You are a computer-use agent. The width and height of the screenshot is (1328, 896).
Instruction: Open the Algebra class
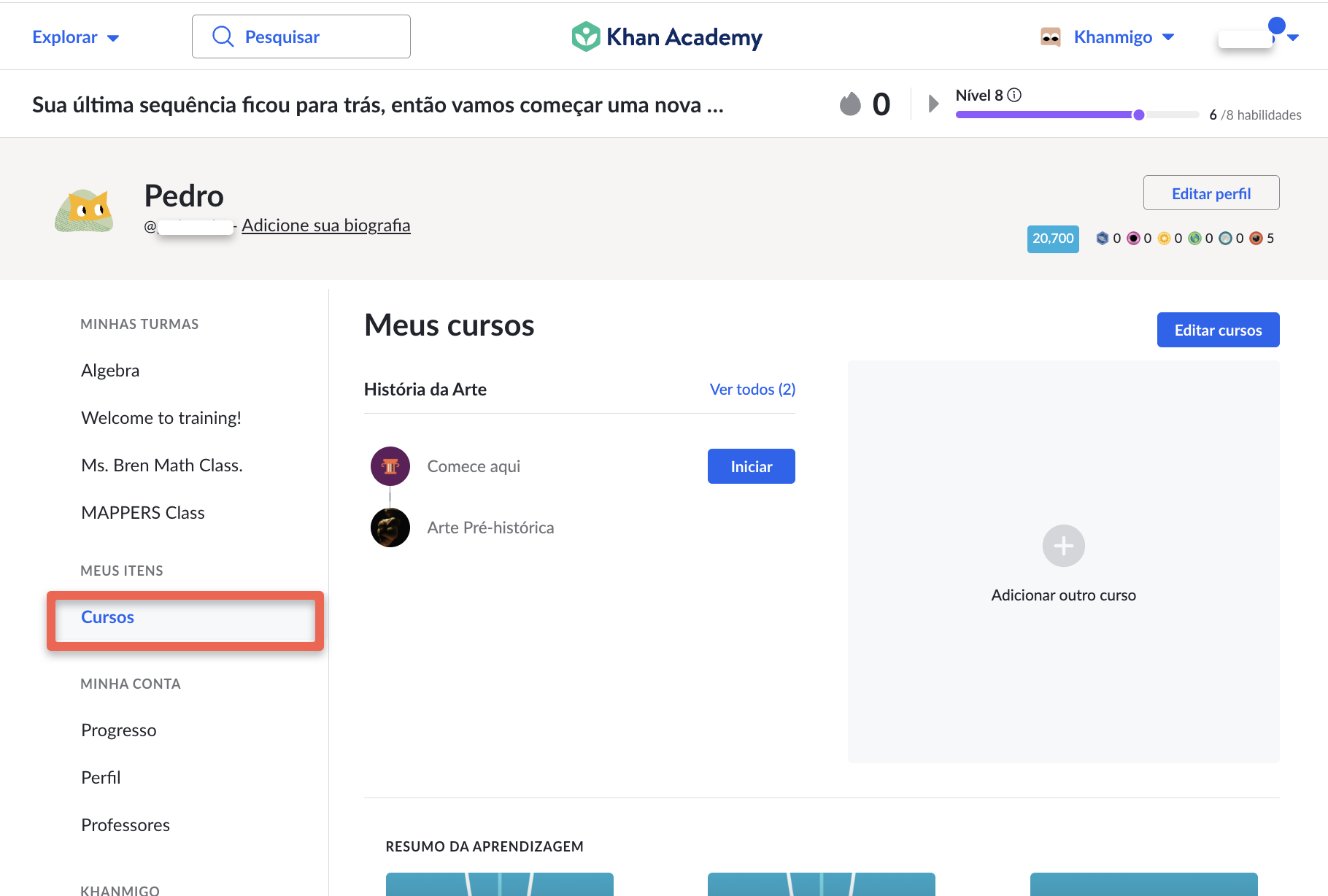click(x=110, y=370)
